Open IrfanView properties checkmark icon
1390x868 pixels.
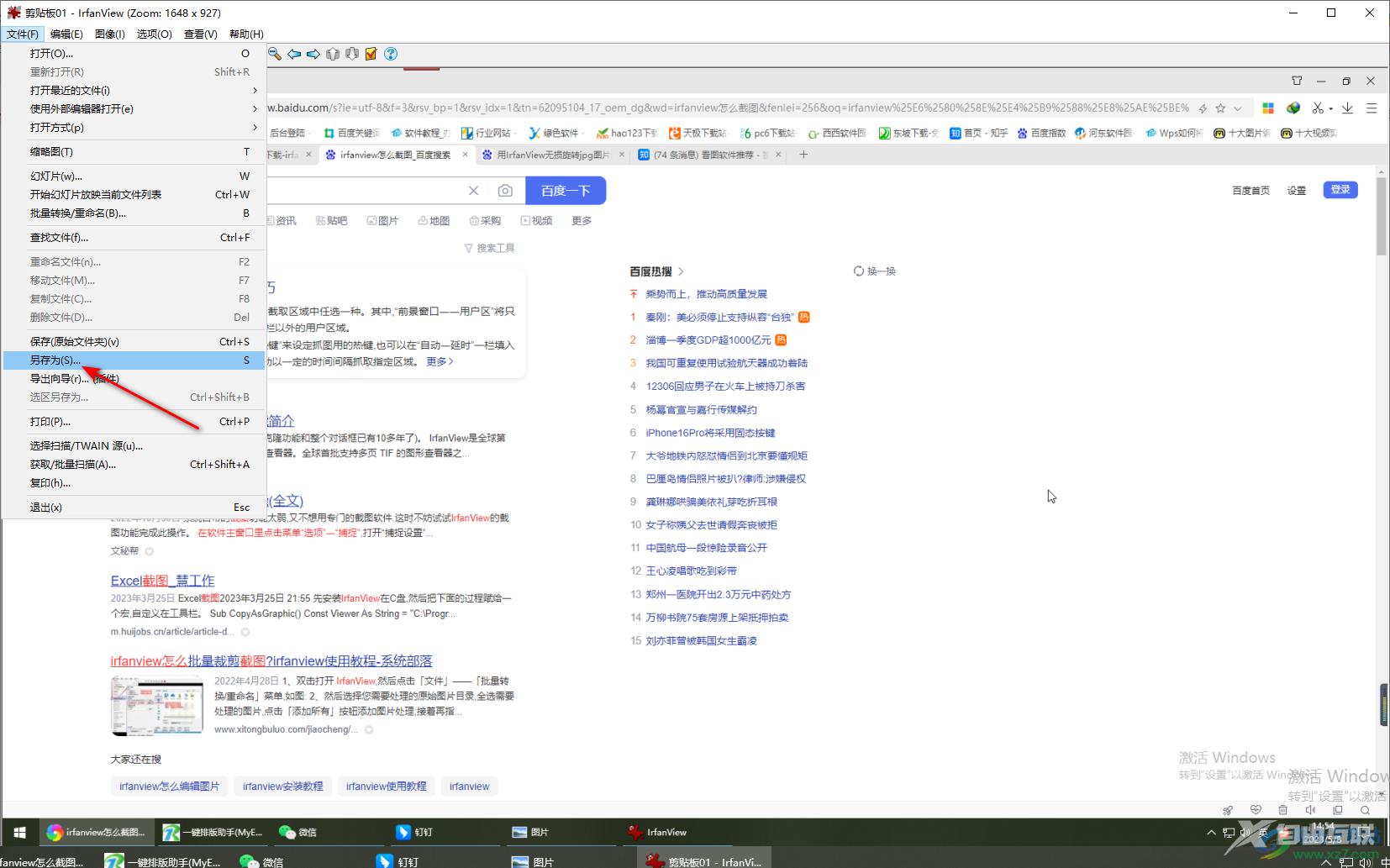click(371, 54)
